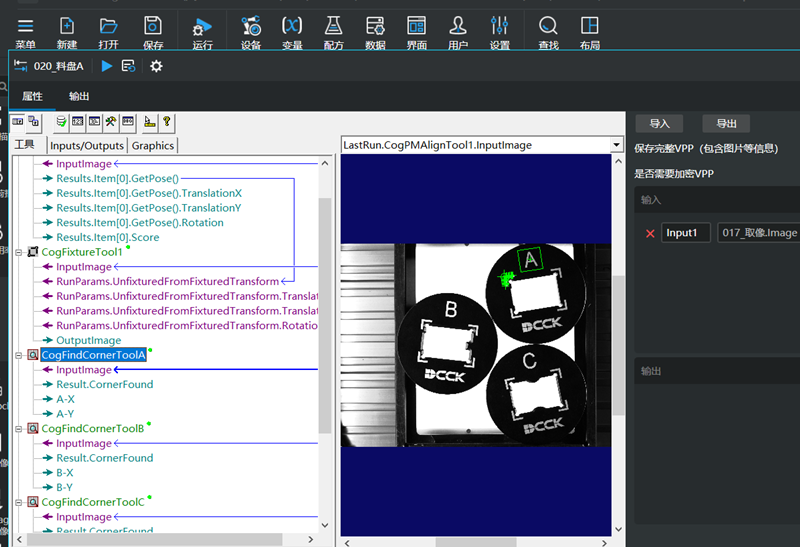
Task: Open the LastRun.CogPMAlignTool1.InputImage dropdown
Action: [616, 145]
